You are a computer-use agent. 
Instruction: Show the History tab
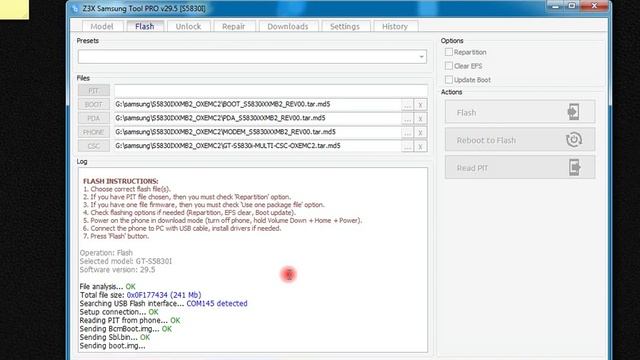395,26
